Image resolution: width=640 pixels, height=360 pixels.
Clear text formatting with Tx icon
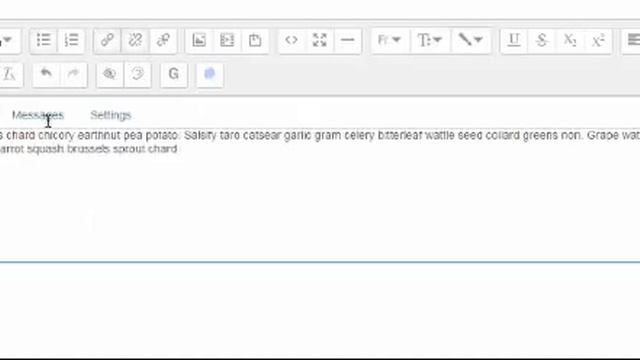(x=10, y=74)
